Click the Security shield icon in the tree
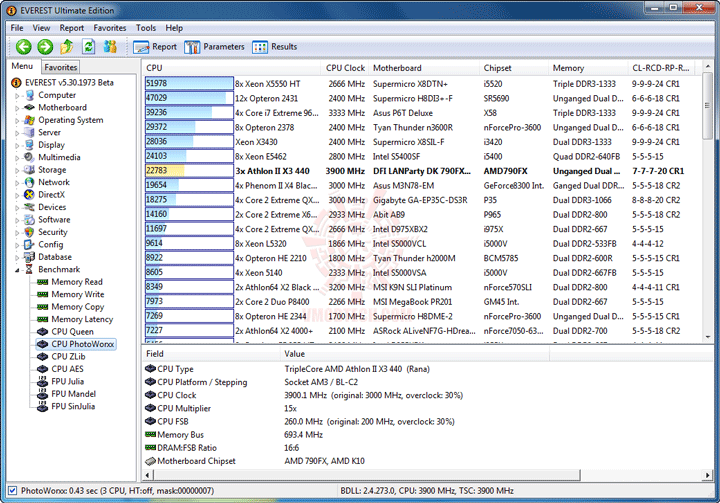The height and width of the screenshot is (503, 720). click(x=29, y=232)
